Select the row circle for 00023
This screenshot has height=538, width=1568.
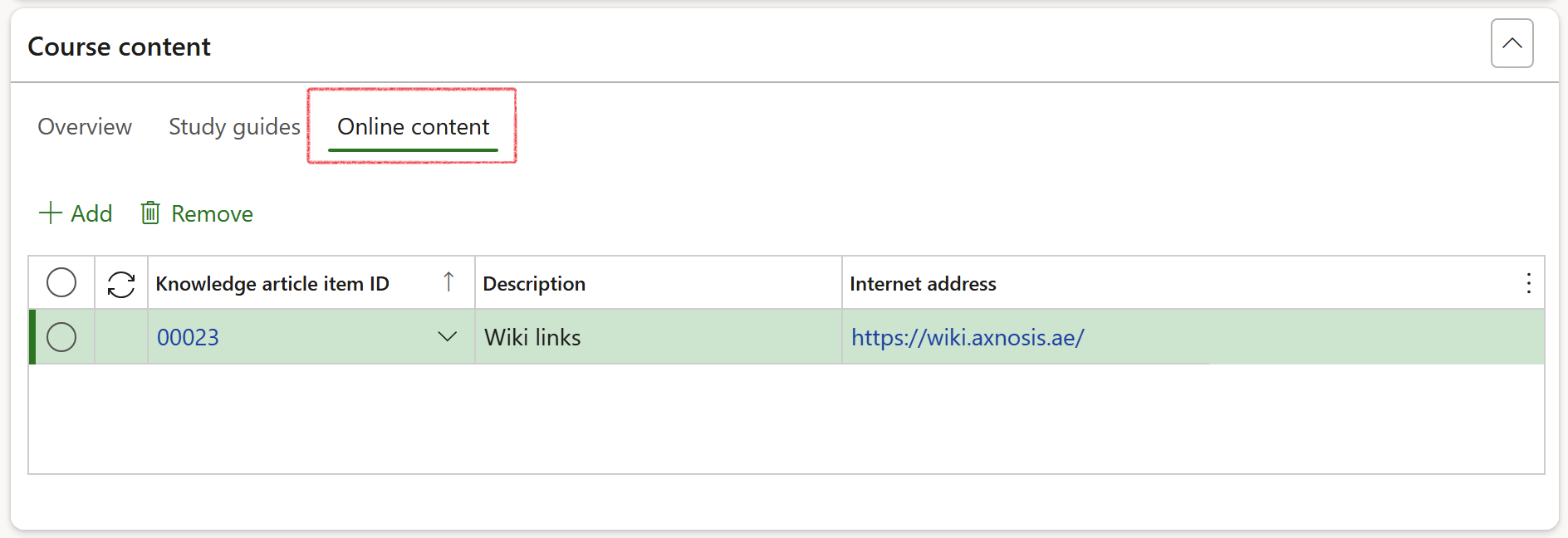click(61, 337)
